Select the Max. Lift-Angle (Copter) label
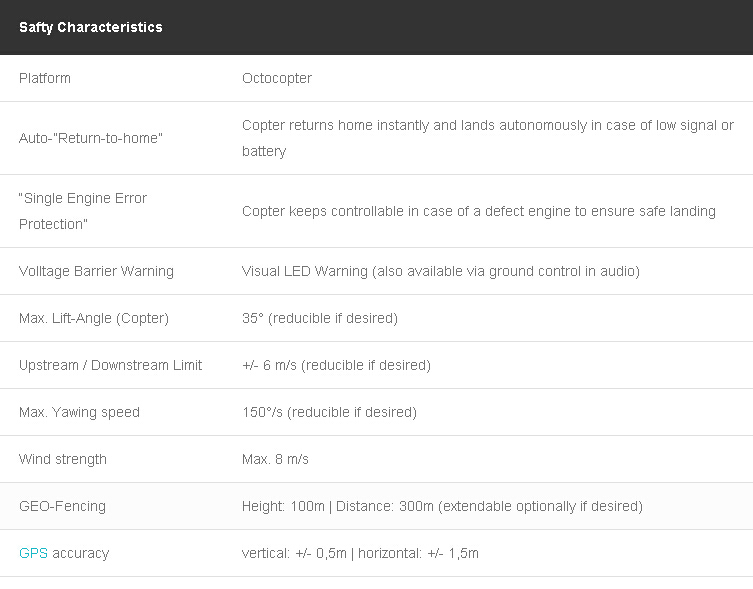753x589 pixels. pyautogui.click(x=94, y=318)
